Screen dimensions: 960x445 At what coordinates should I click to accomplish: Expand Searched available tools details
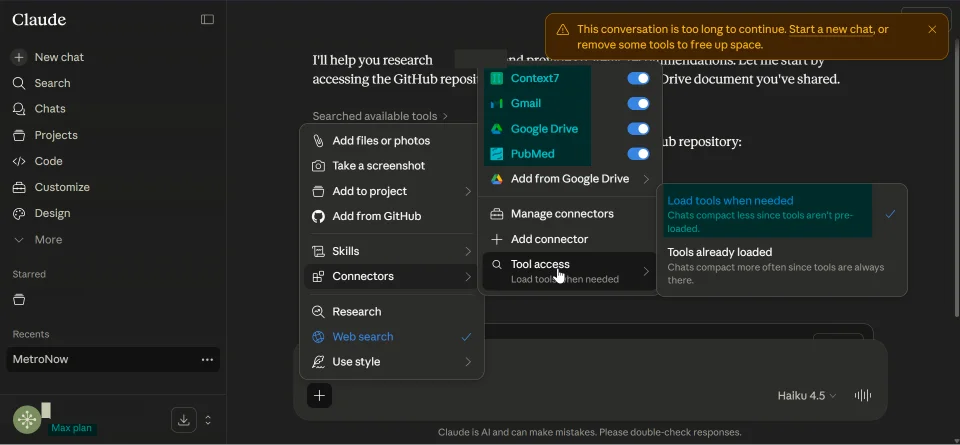click(x=380, y=116)
